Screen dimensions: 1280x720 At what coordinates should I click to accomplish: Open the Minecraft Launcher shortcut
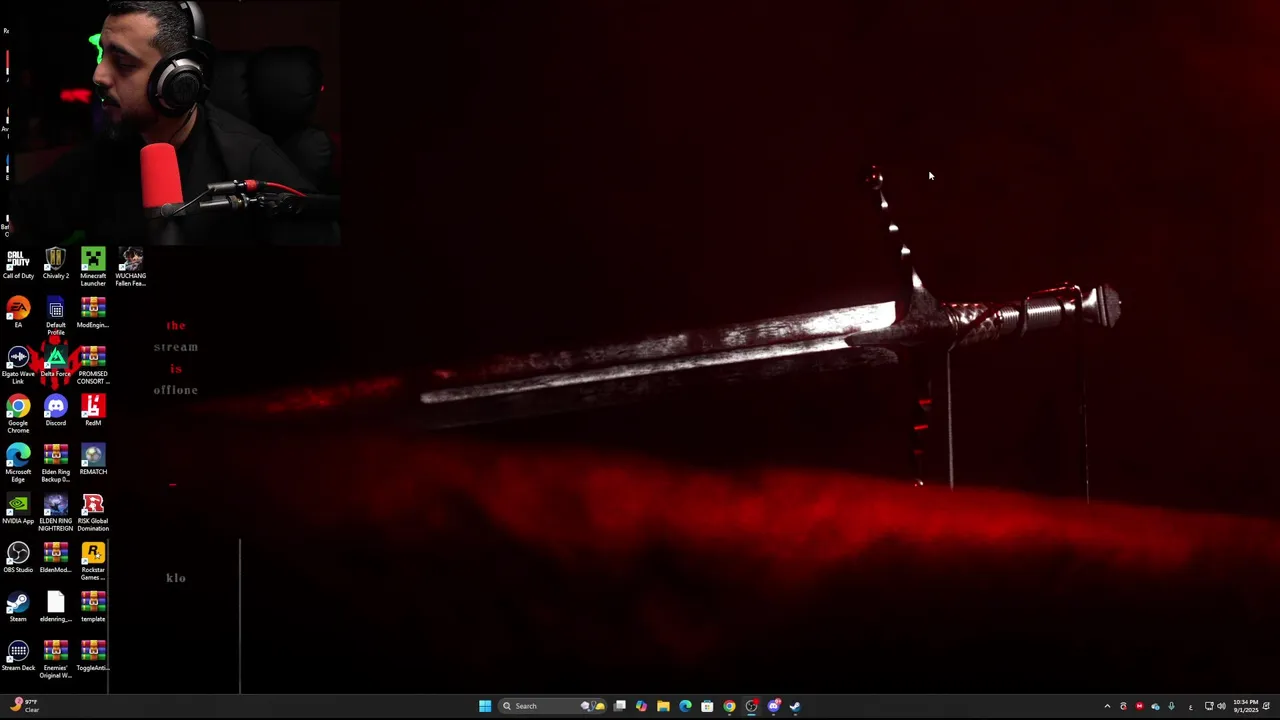93,267
